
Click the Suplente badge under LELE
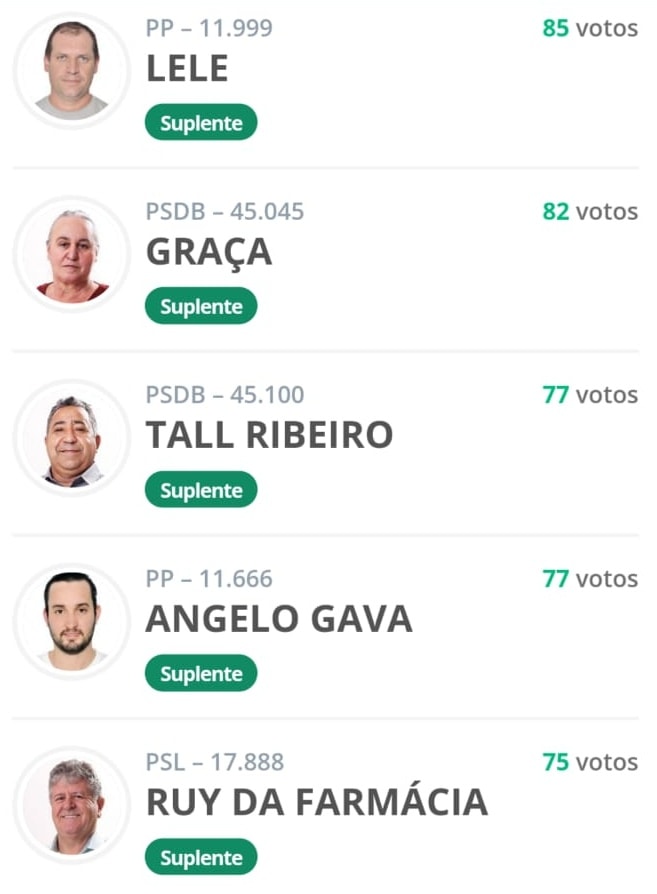pos(201,123)
